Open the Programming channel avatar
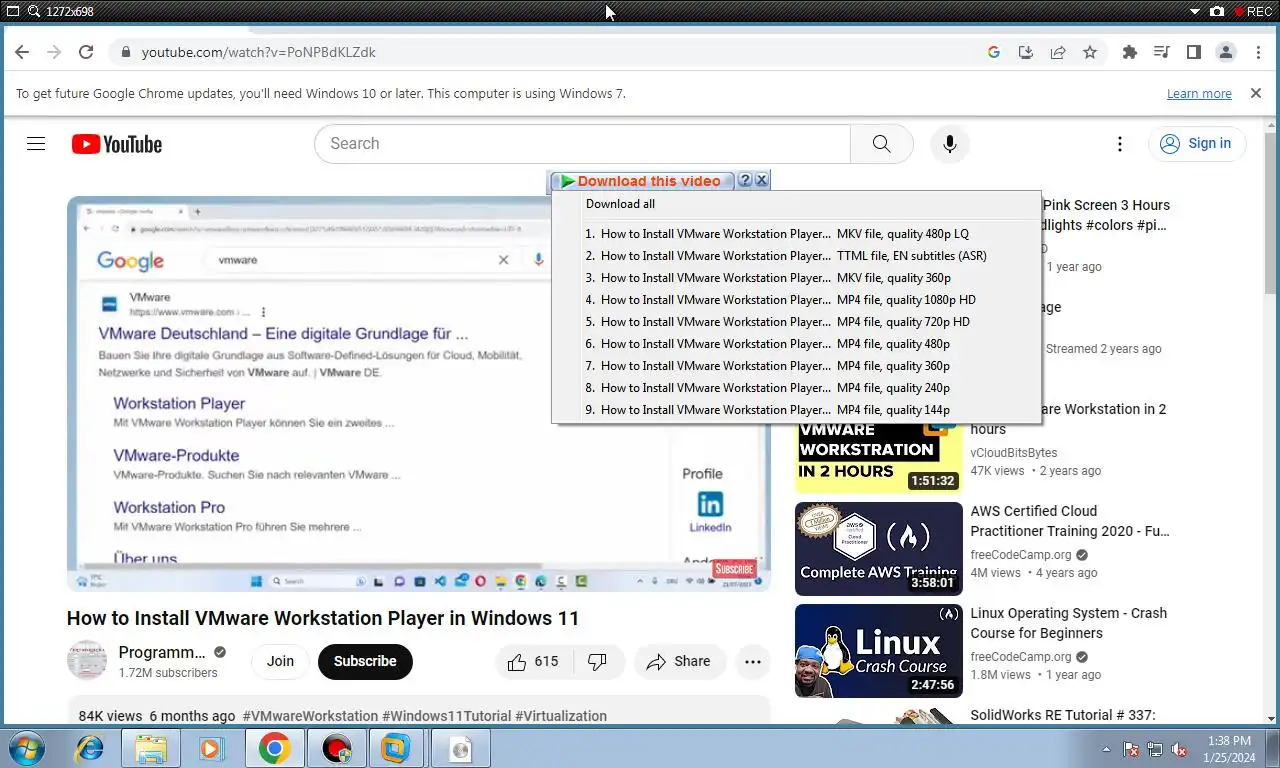 click(x=87, y=661)
